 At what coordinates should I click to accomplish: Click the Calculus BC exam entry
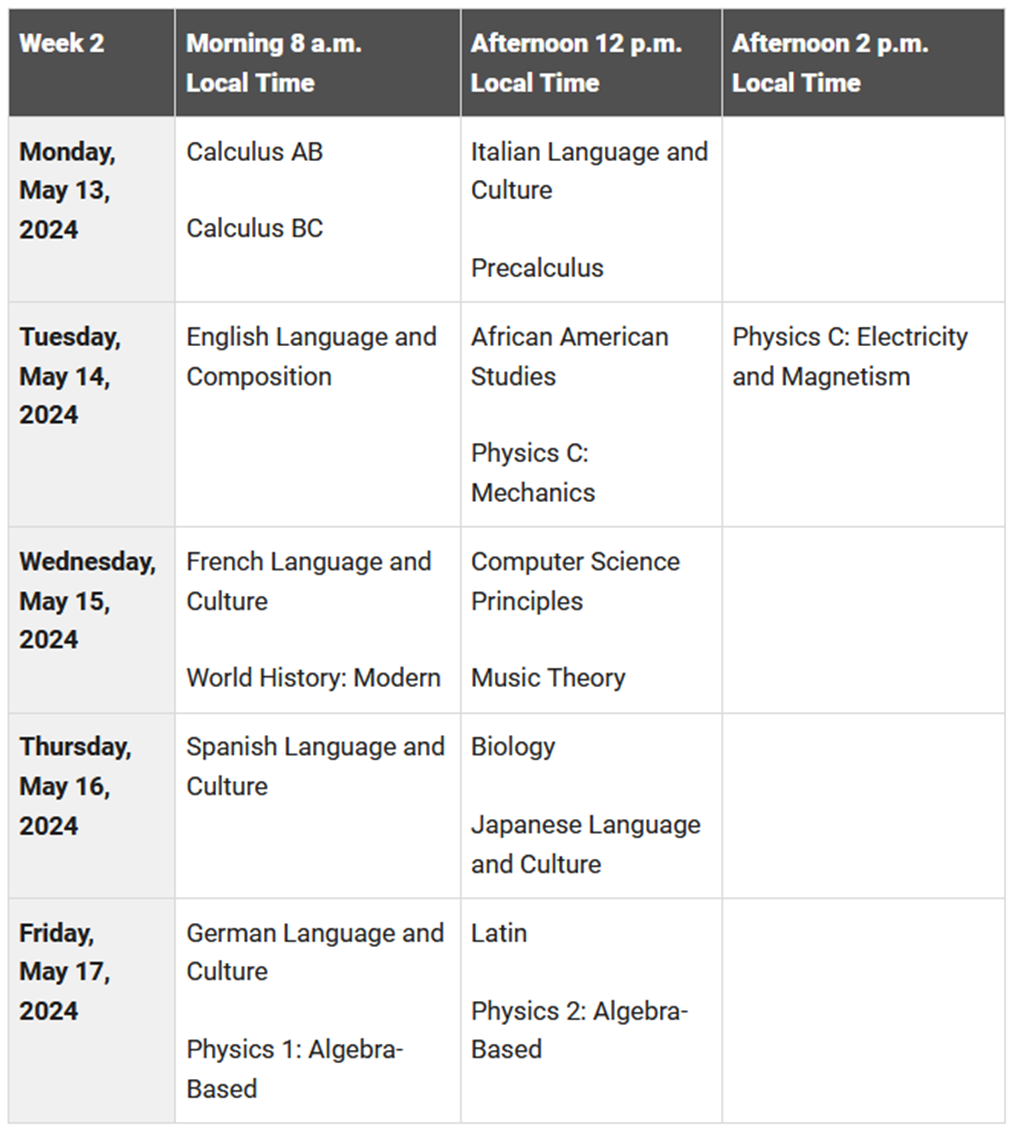click(254, 228)
